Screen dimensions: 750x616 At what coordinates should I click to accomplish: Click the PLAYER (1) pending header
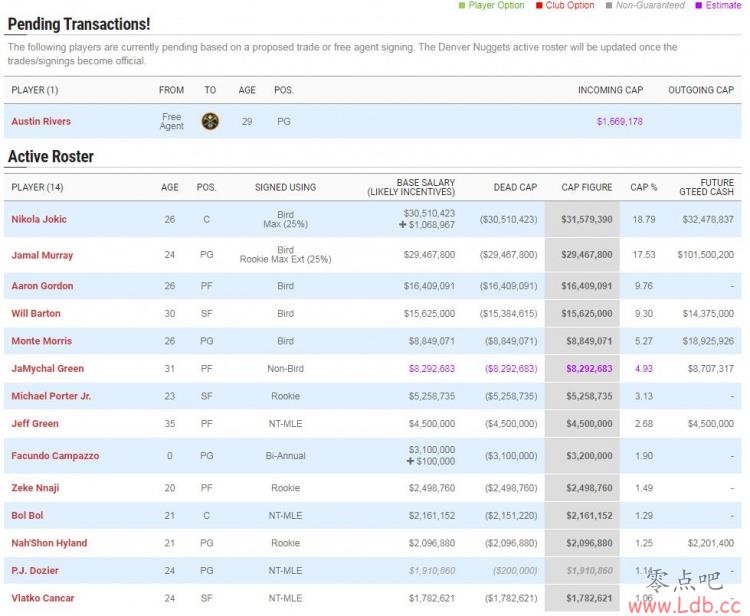click(x=35, y=90)
